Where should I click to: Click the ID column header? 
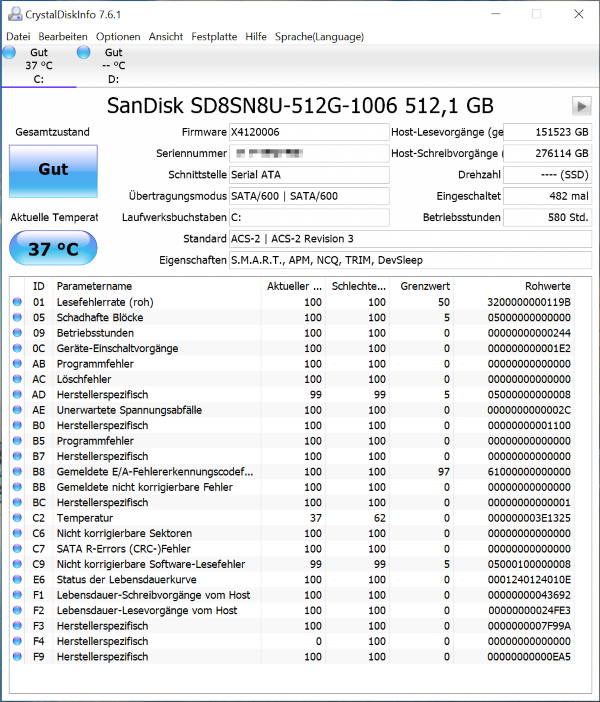(39, 286)
